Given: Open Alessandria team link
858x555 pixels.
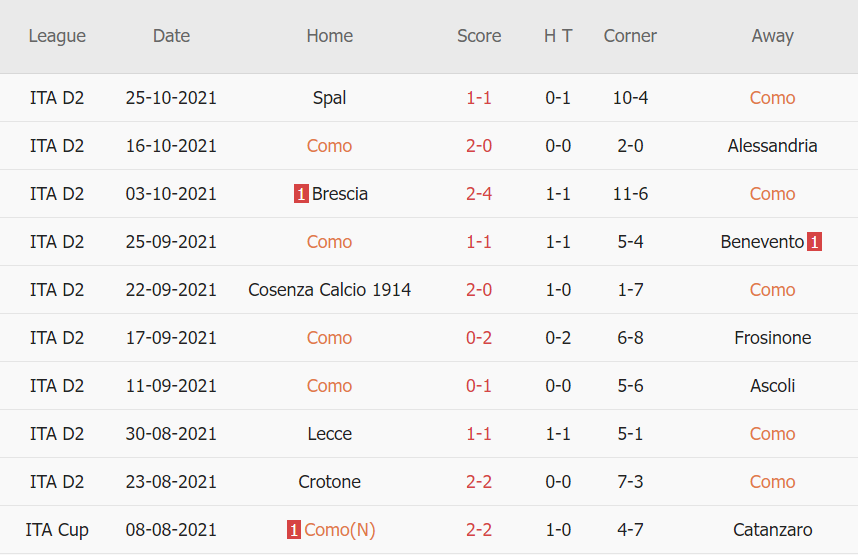Looking at the screenshot, I should point(772,146).
